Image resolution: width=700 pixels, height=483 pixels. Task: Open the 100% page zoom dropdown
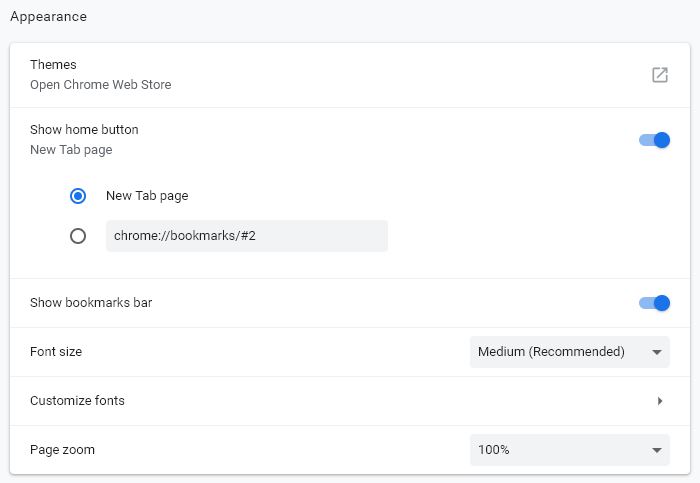pyautogui.click(x=569, y=450)
